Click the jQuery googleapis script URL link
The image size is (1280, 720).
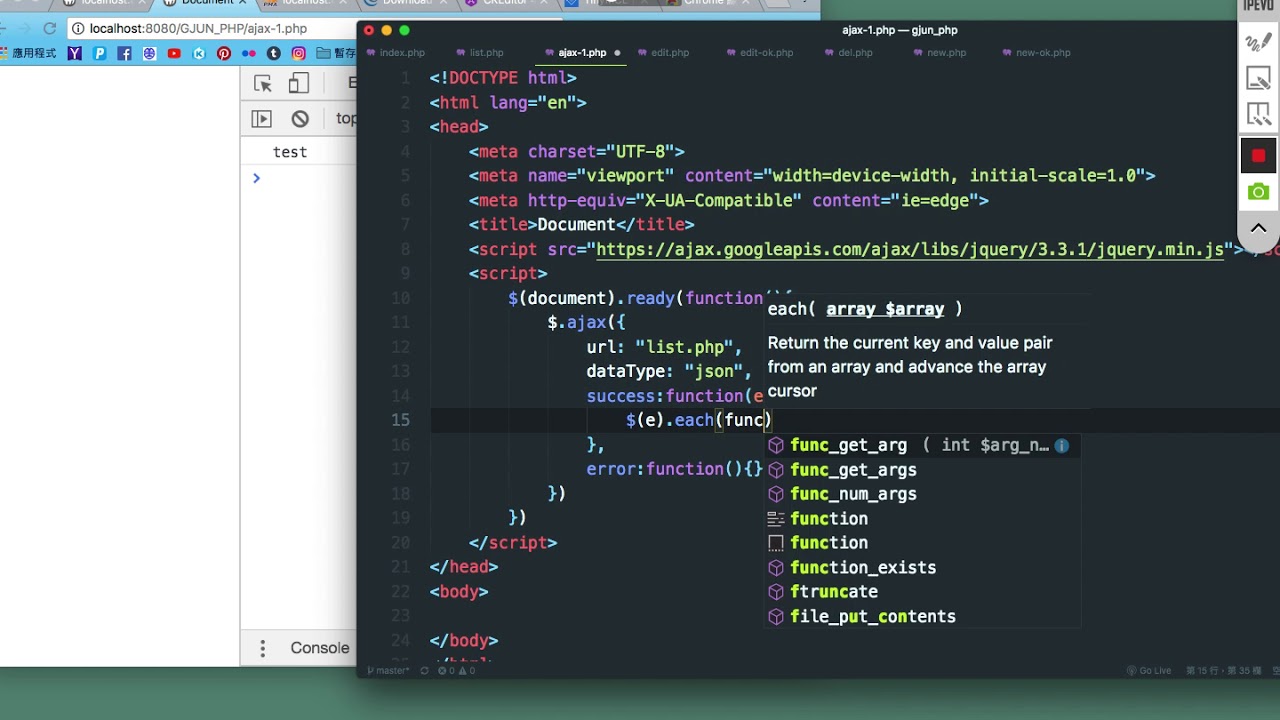click(x=910, y=250)
